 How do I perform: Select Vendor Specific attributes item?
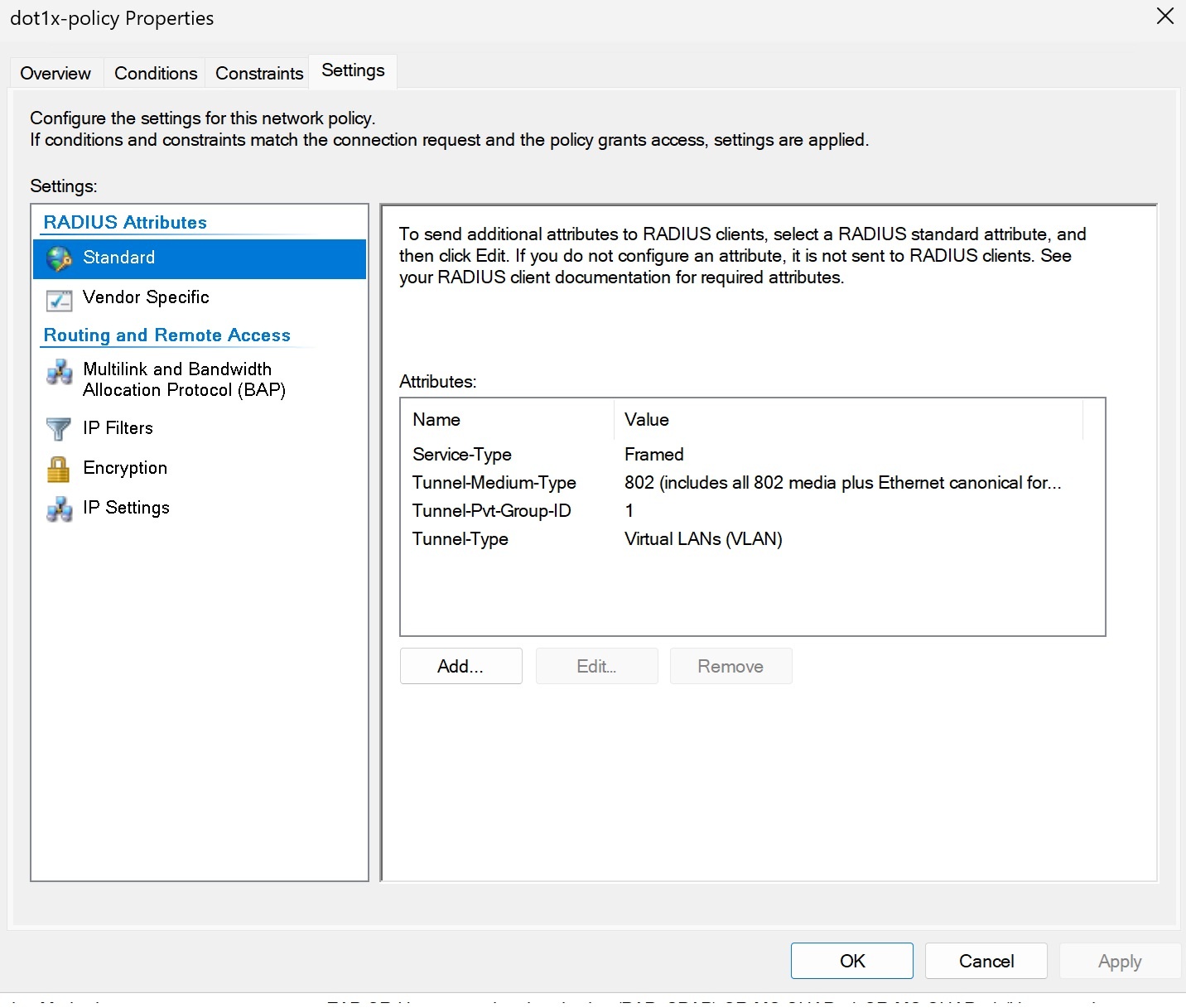tap(200, 298)
